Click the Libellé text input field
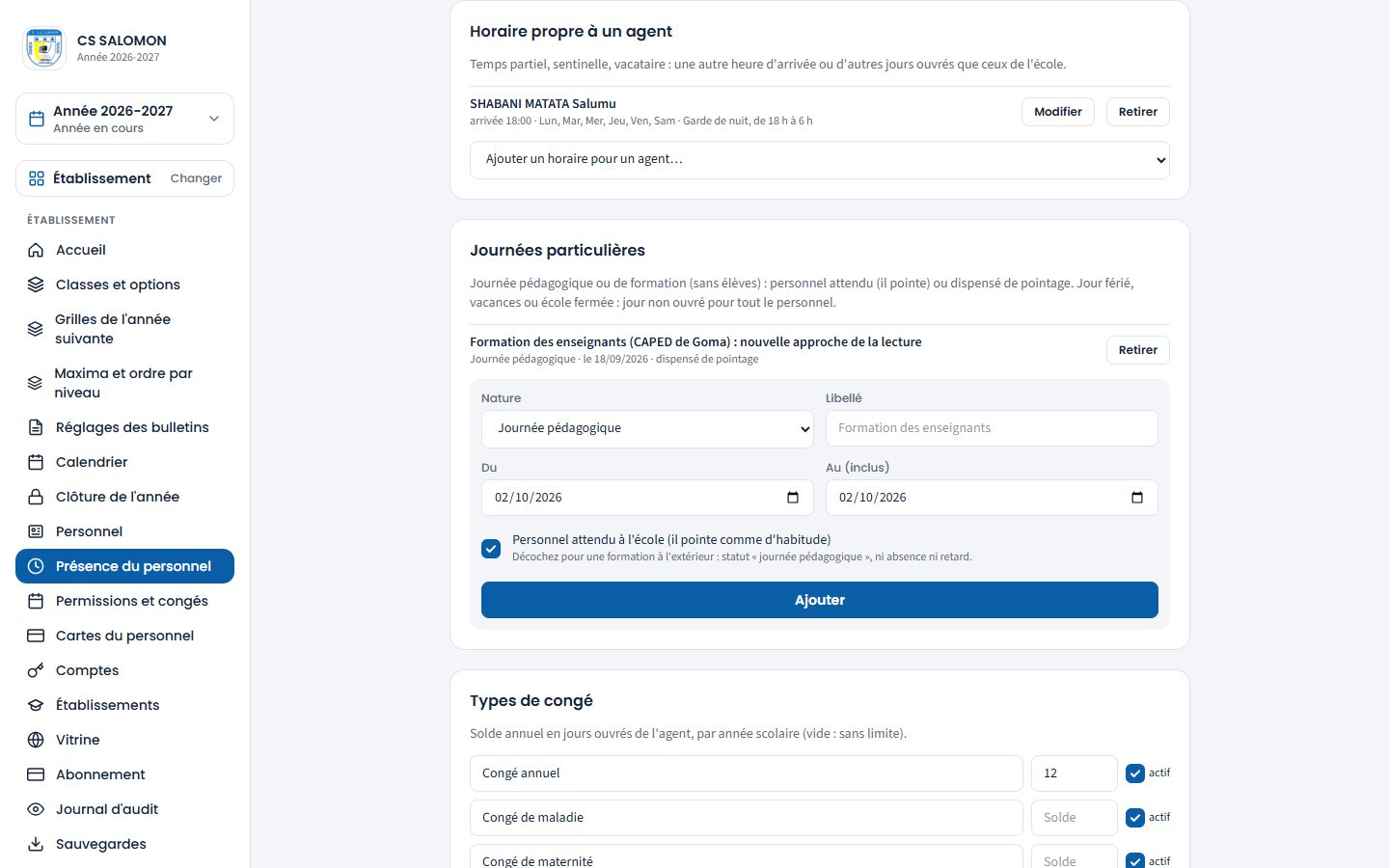This screenshot has width=1389, height=868. tap(992, 428)
